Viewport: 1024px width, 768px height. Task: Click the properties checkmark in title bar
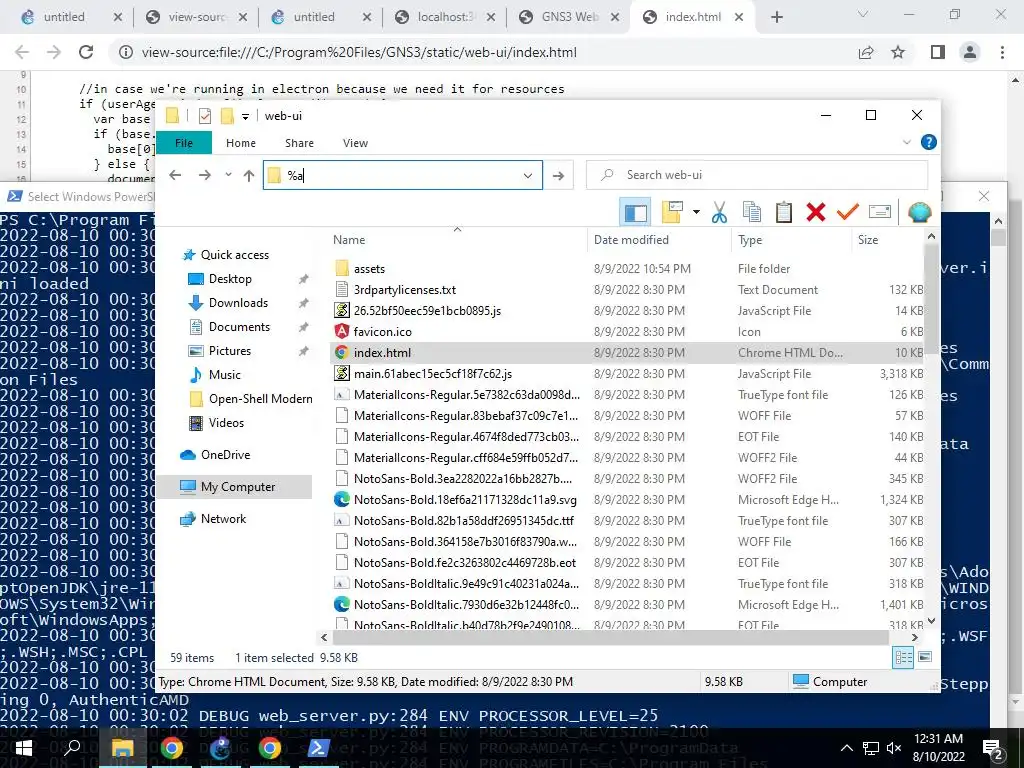click(205, 116)
